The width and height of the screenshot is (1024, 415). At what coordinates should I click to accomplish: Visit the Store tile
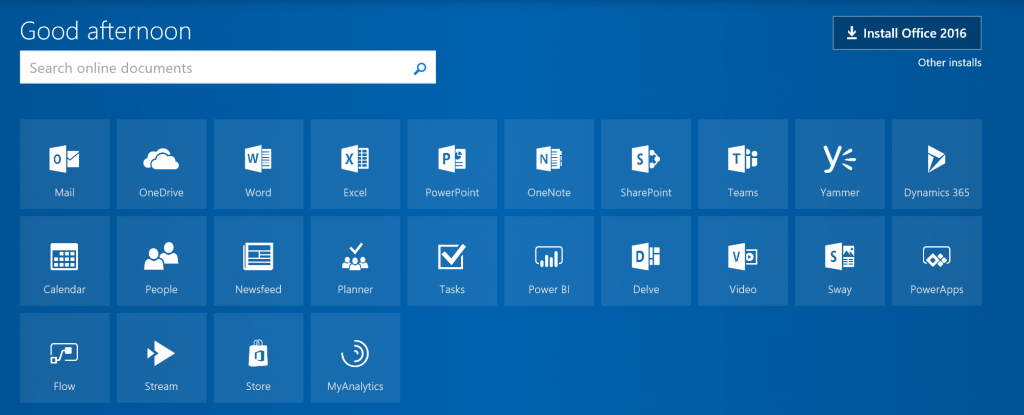pos(258,357)
